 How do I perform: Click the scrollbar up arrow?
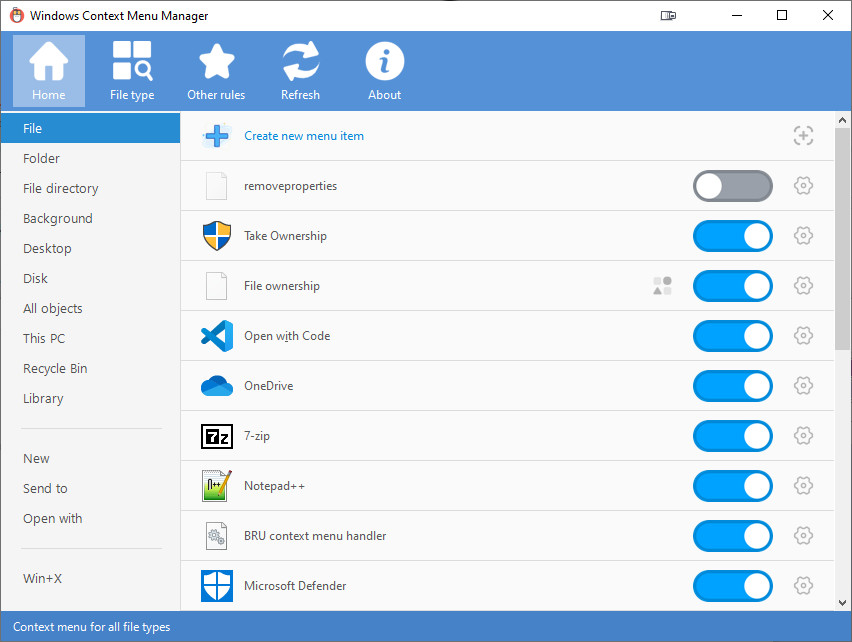[842, 120]
